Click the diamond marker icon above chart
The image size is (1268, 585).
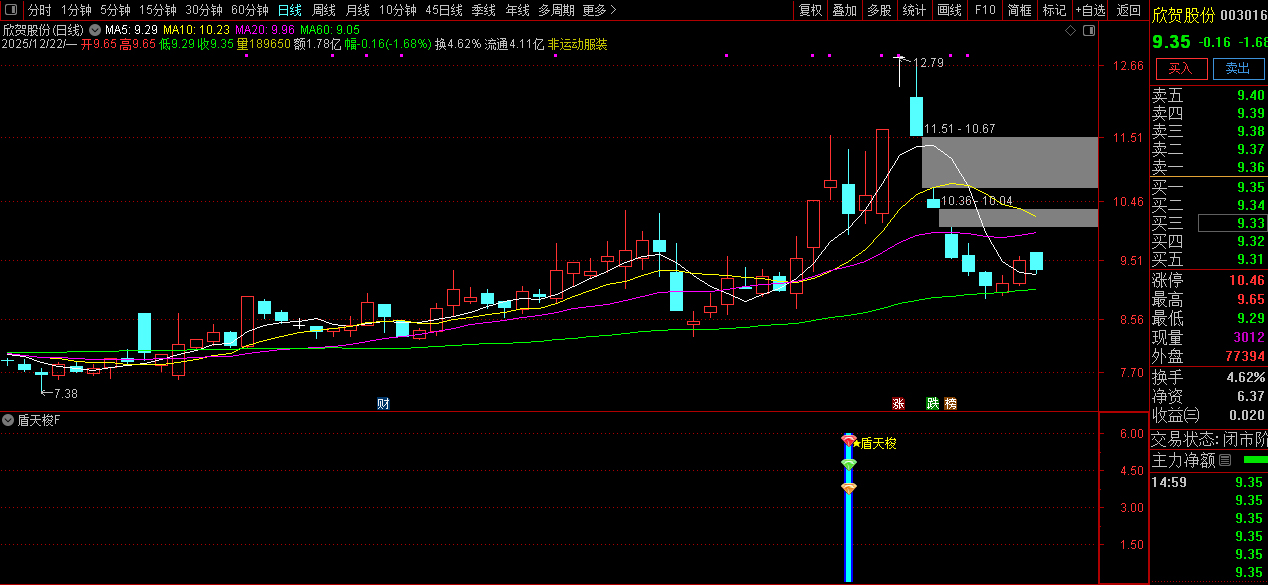[x=1071, y=31]
